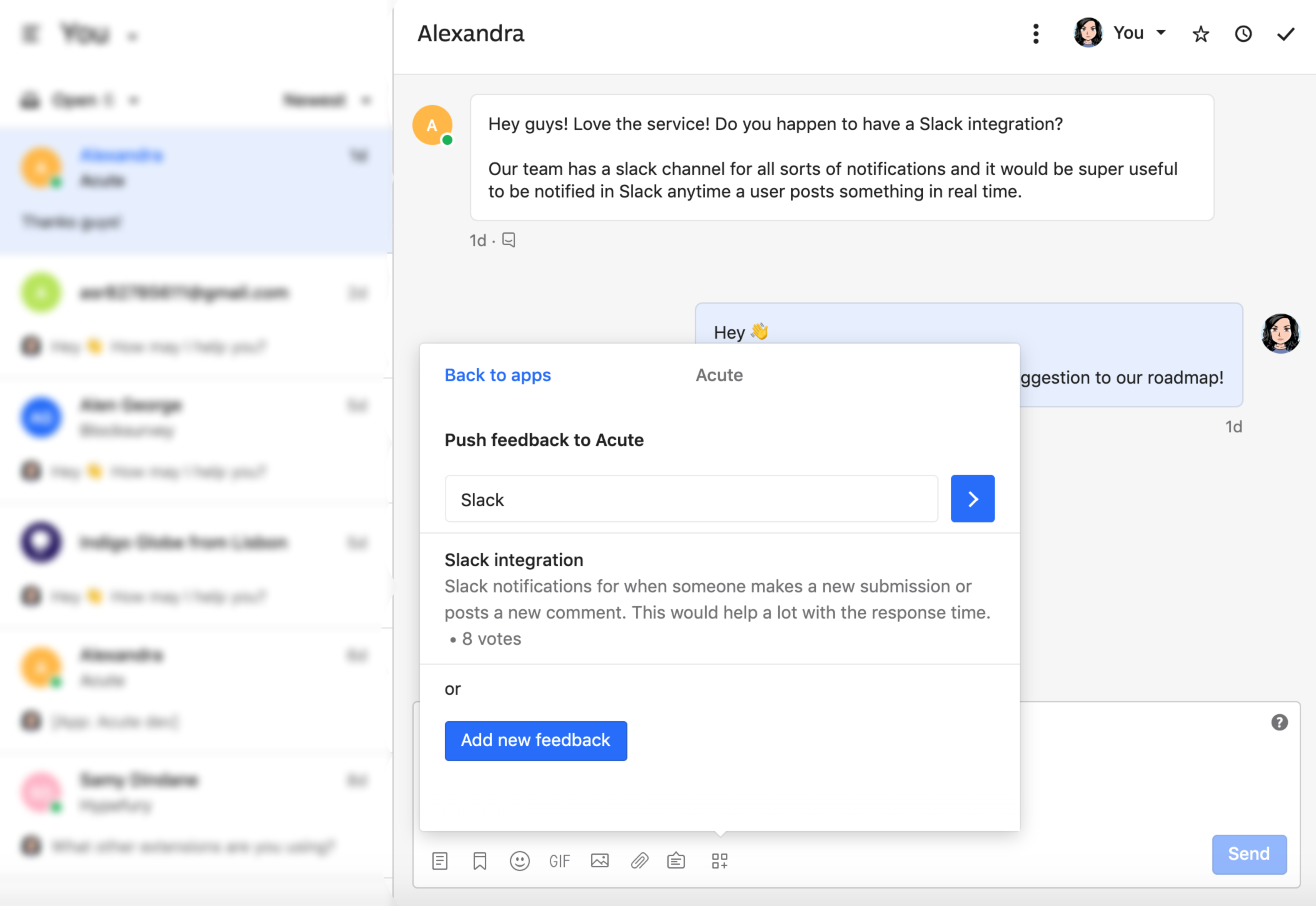Viewport: 1316px width, 906px height.
Task: Open the GIF picker
Action: click(559, 862)
